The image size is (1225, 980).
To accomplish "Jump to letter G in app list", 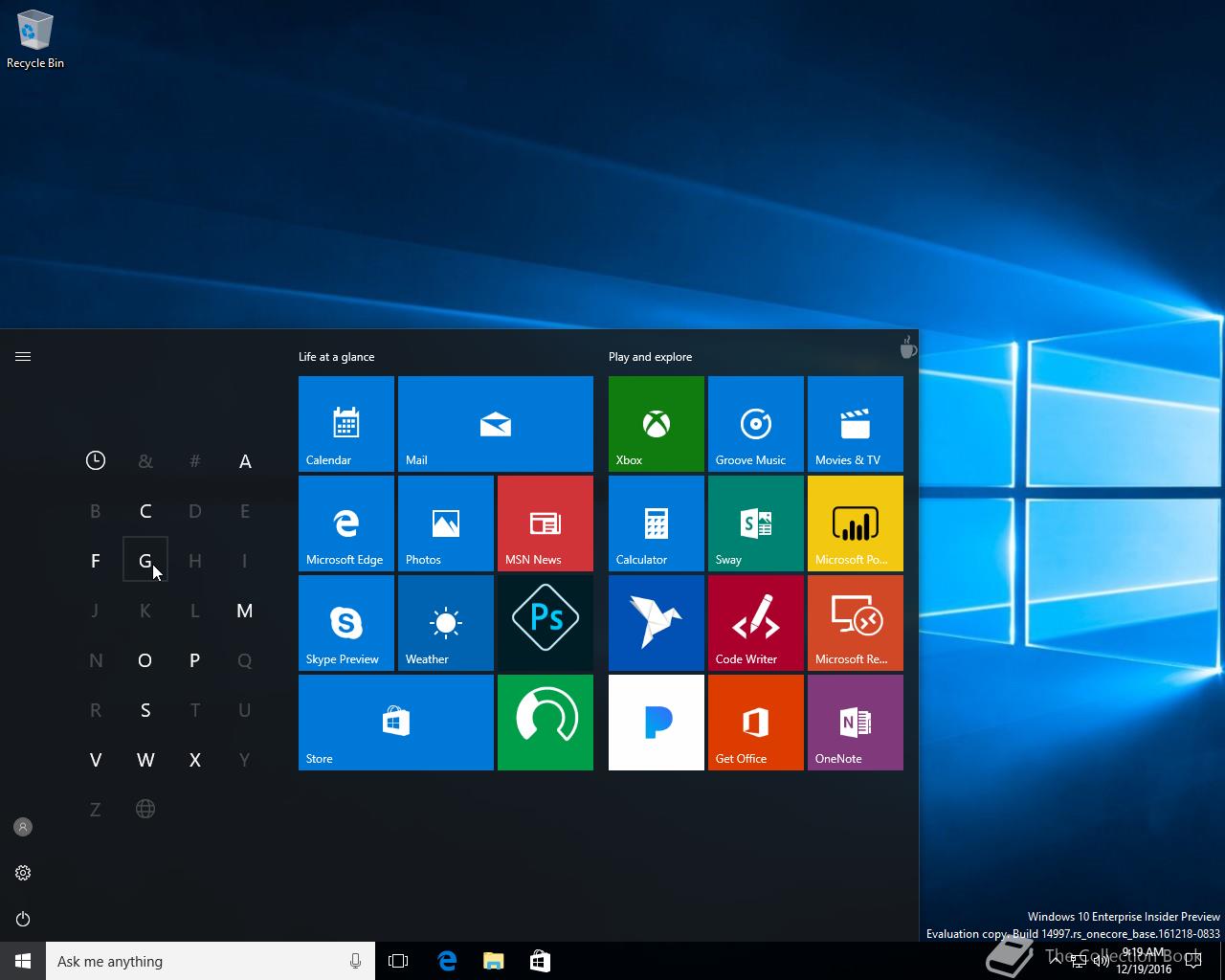I will tap(145, 561).
